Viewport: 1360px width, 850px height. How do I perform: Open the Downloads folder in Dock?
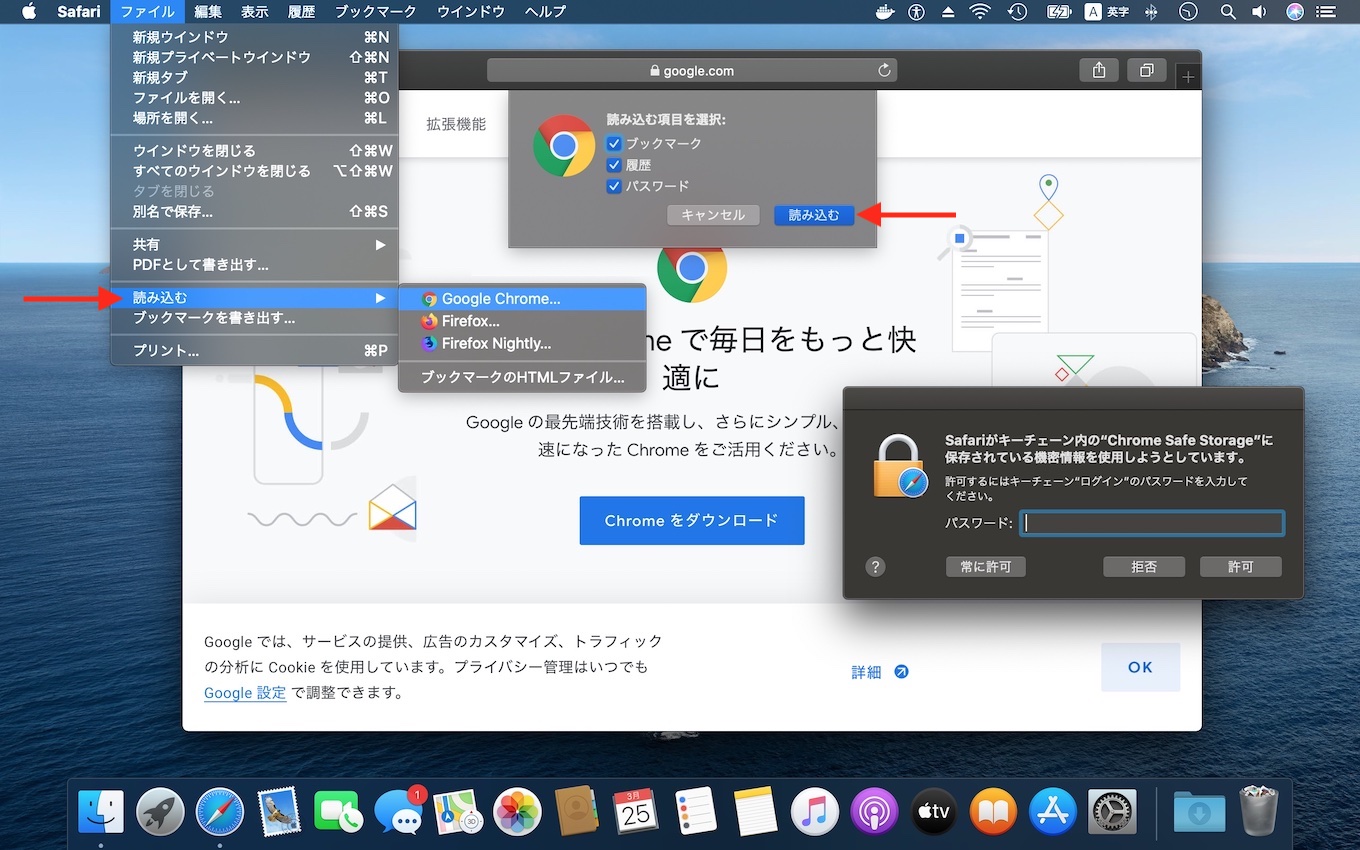[1199, 811]
